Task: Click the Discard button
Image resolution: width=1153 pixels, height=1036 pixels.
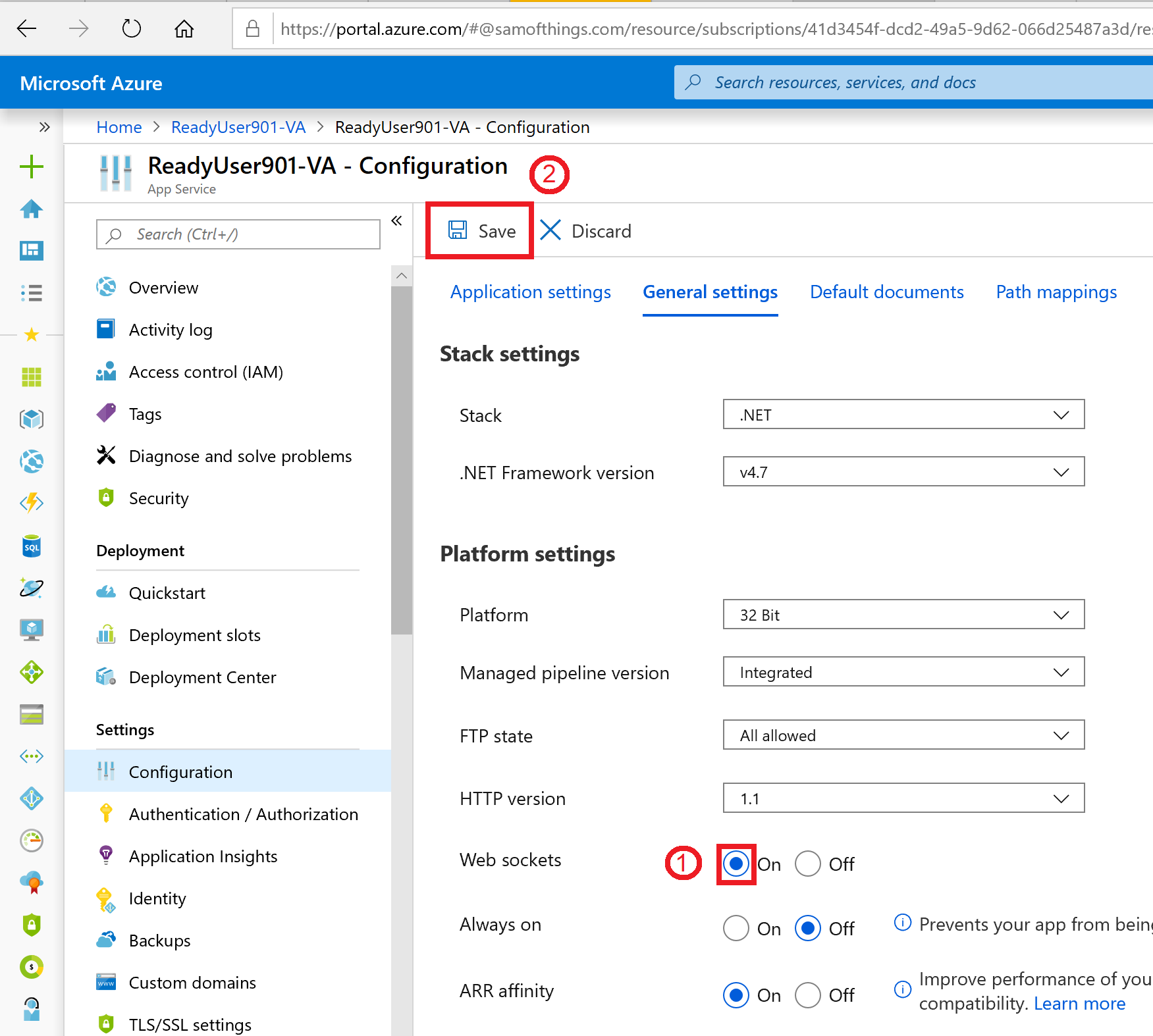Action: pos(585,230)
